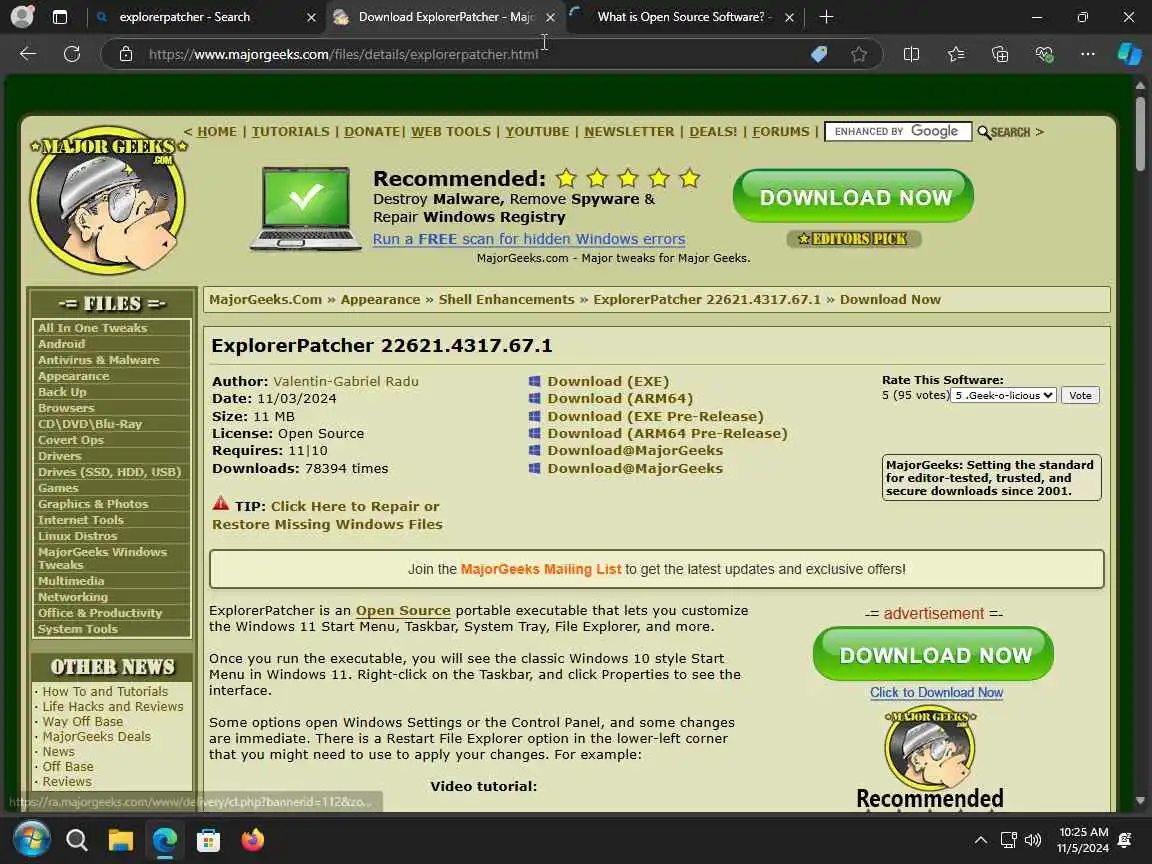Open Collections icon in toolbar
This screenshot has width=1152, height=864.
[x=1000, y=54]
